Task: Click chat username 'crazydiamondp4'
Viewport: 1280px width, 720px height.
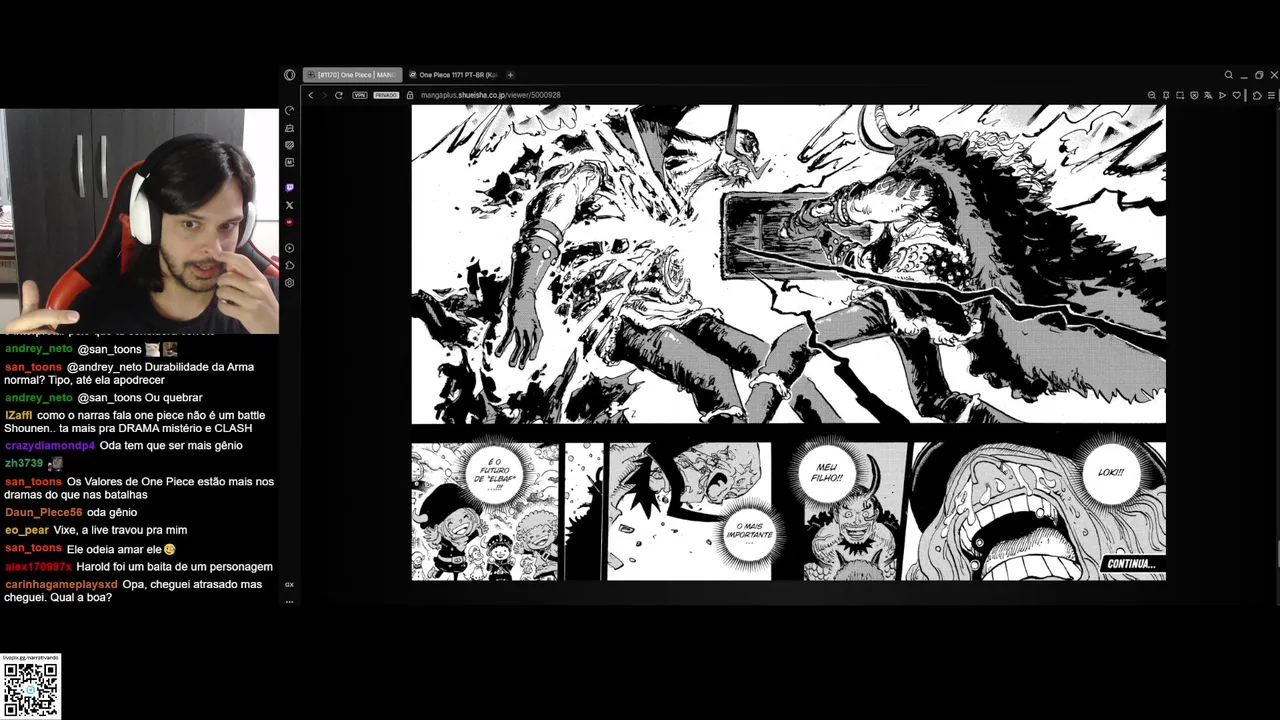Action: pyautogui.click(x=50, y=446)
